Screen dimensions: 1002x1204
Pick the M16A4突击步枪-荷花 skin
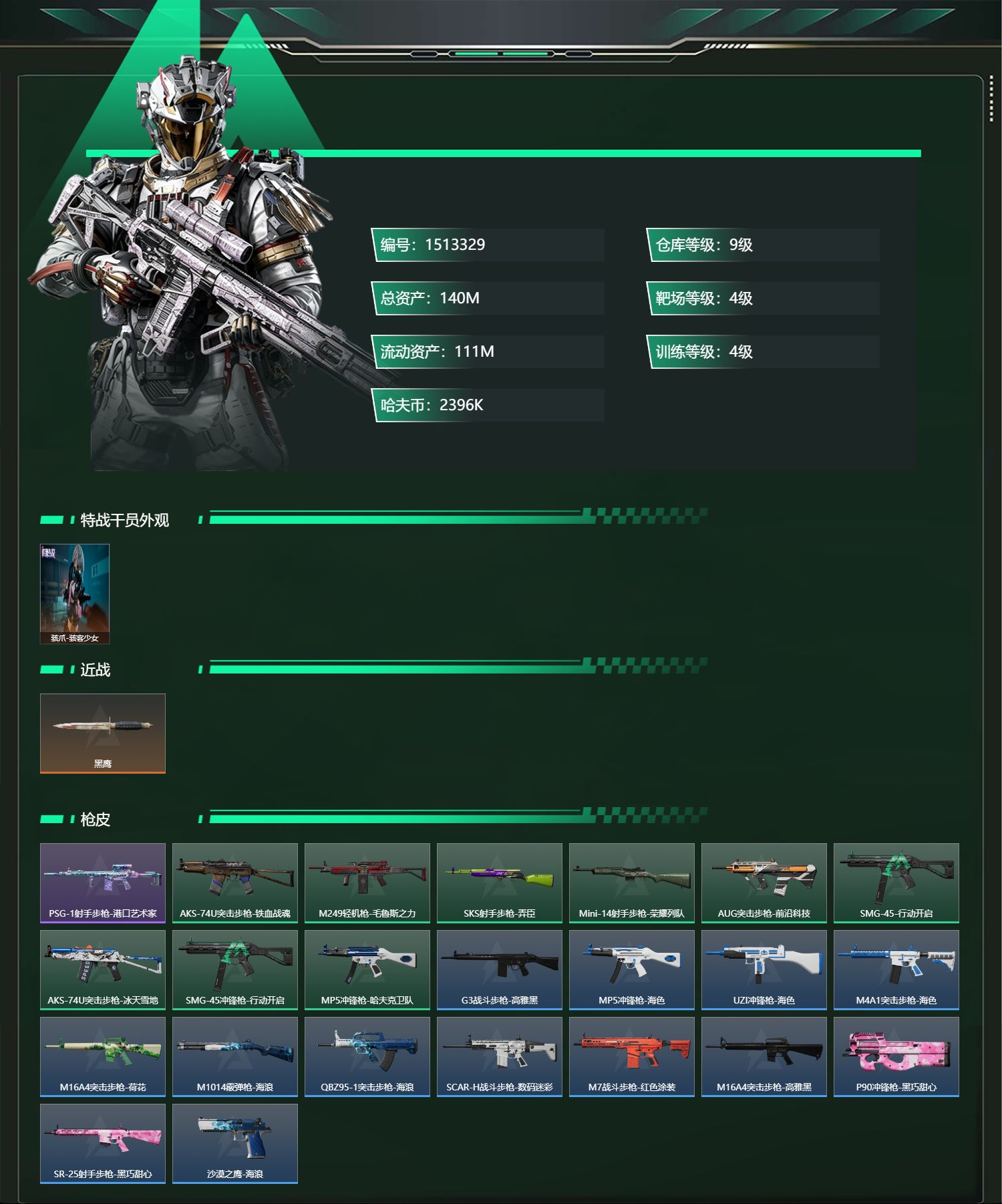coord(103,1057)
